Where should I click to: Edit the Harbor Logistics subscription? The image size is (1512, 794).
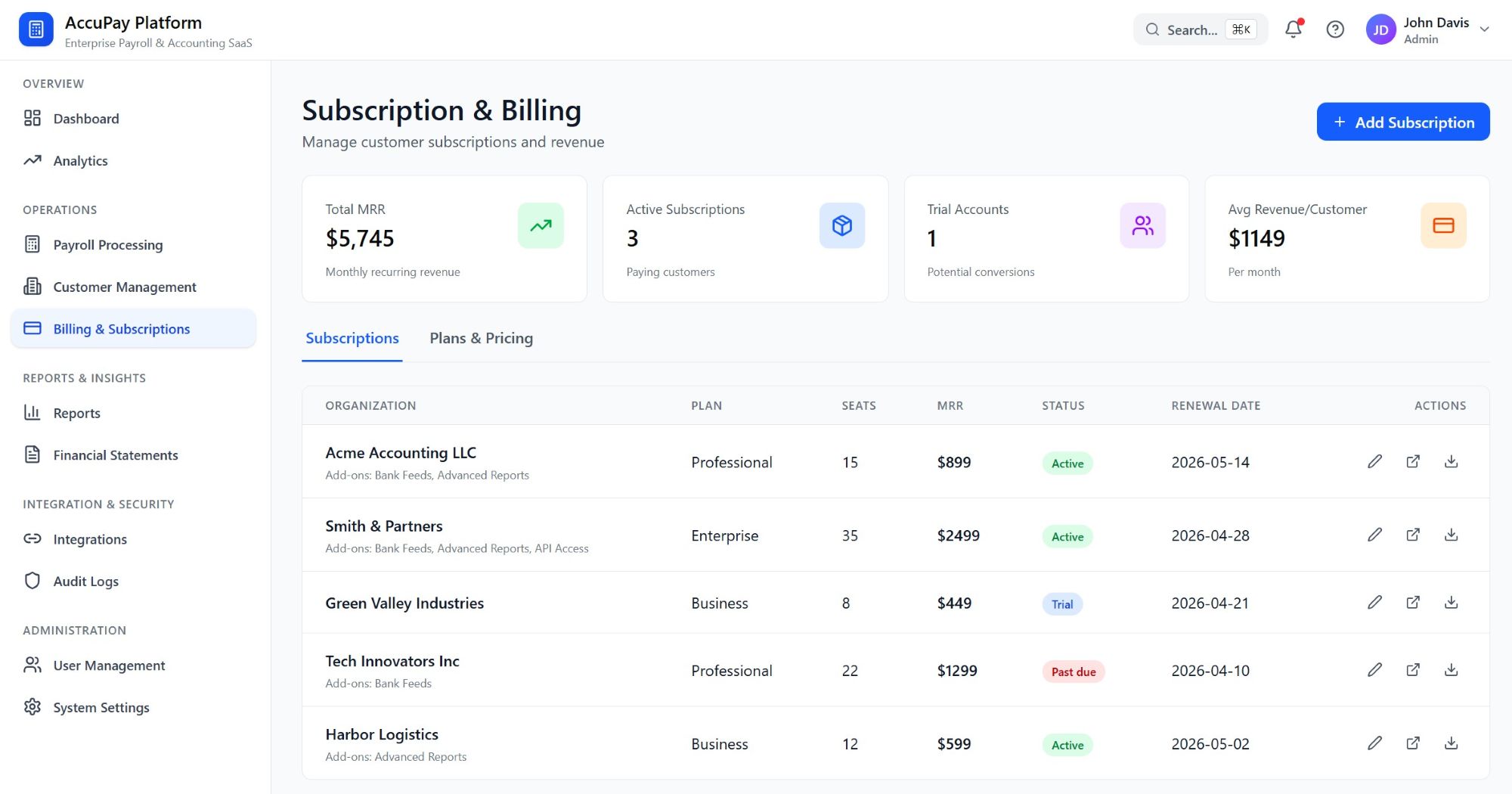pyautogui.click(x=1374, y=743)
